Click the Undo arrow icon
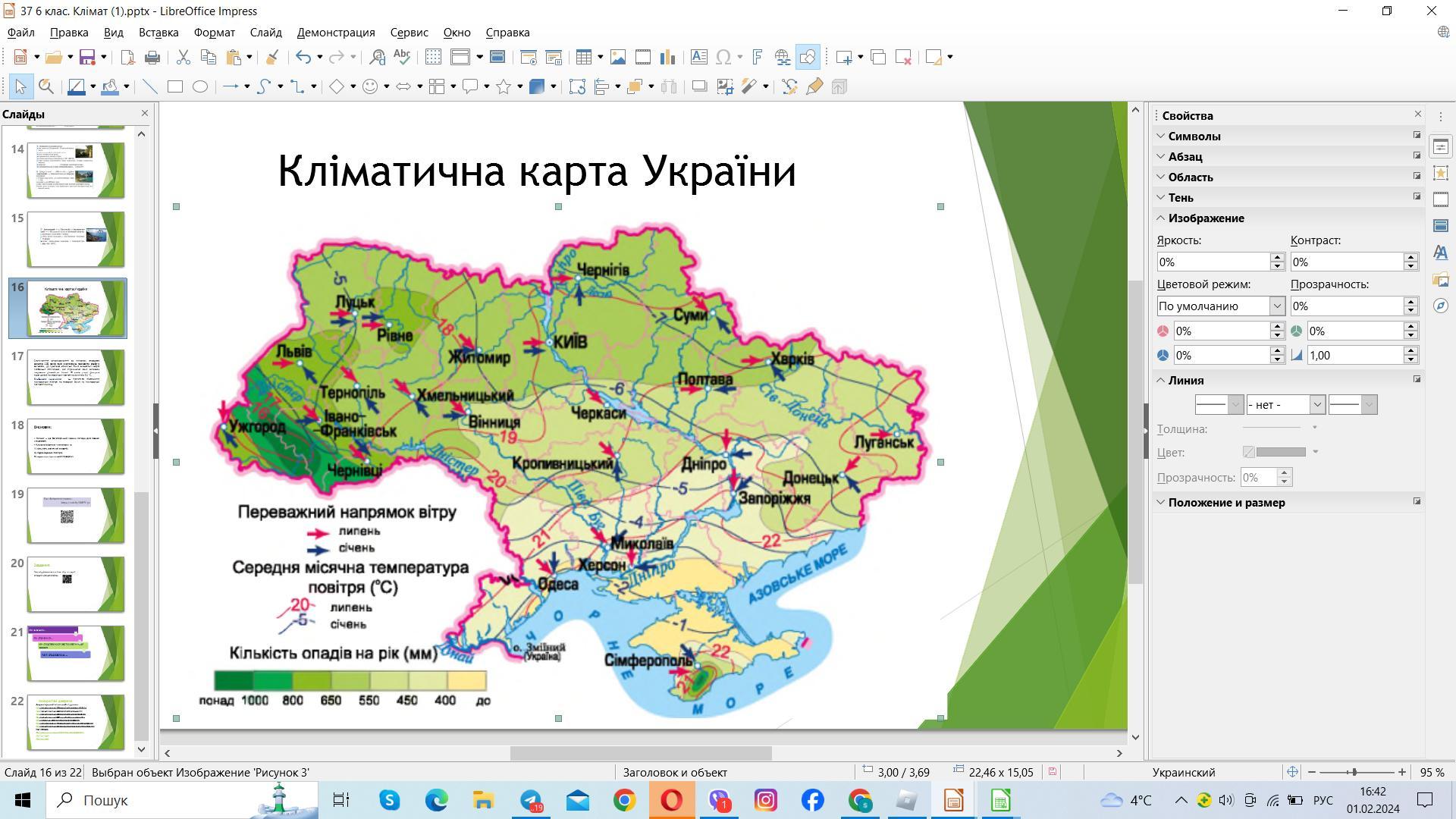This screenshot has height=819, width=1456. 303,57
